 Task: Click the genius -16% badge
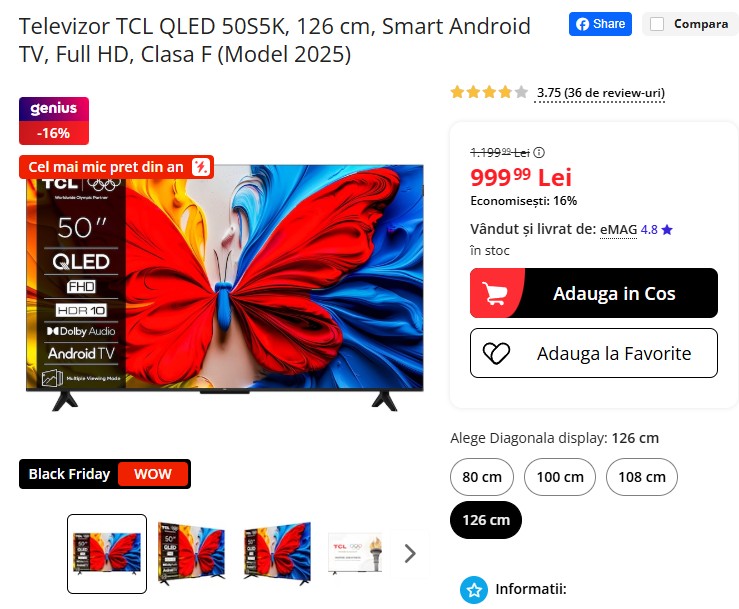click(x=54, y=121)
